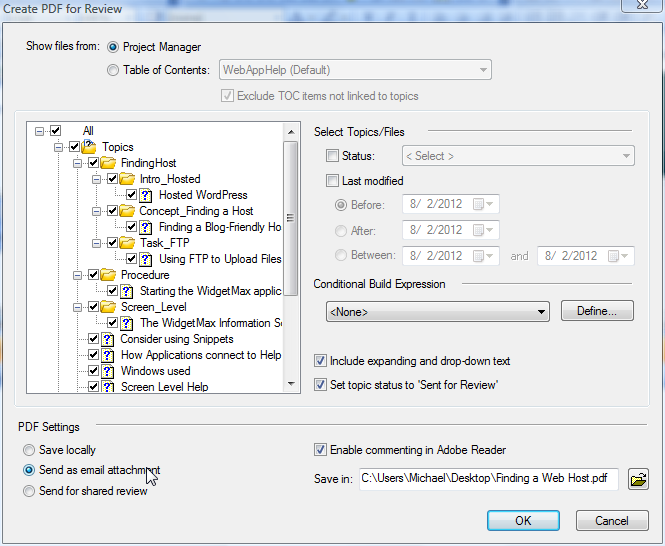Click the Consider using Snippets topic icon
665x546 pixels.
108,339
